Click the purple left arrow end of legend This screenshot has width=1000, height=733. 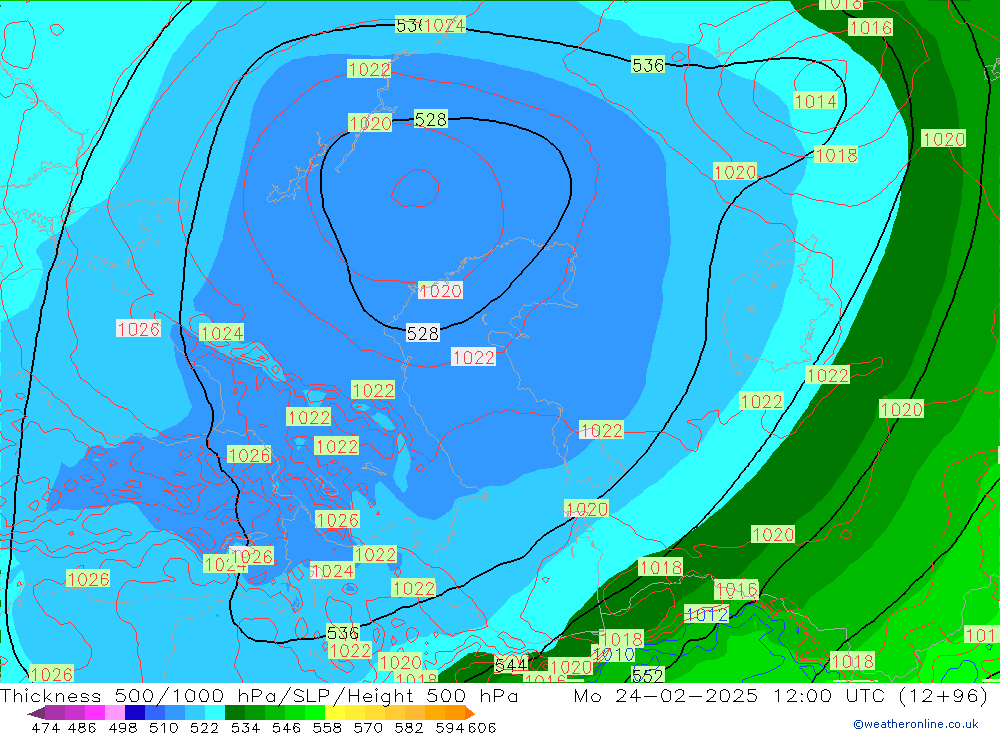(x=36, y=713)
